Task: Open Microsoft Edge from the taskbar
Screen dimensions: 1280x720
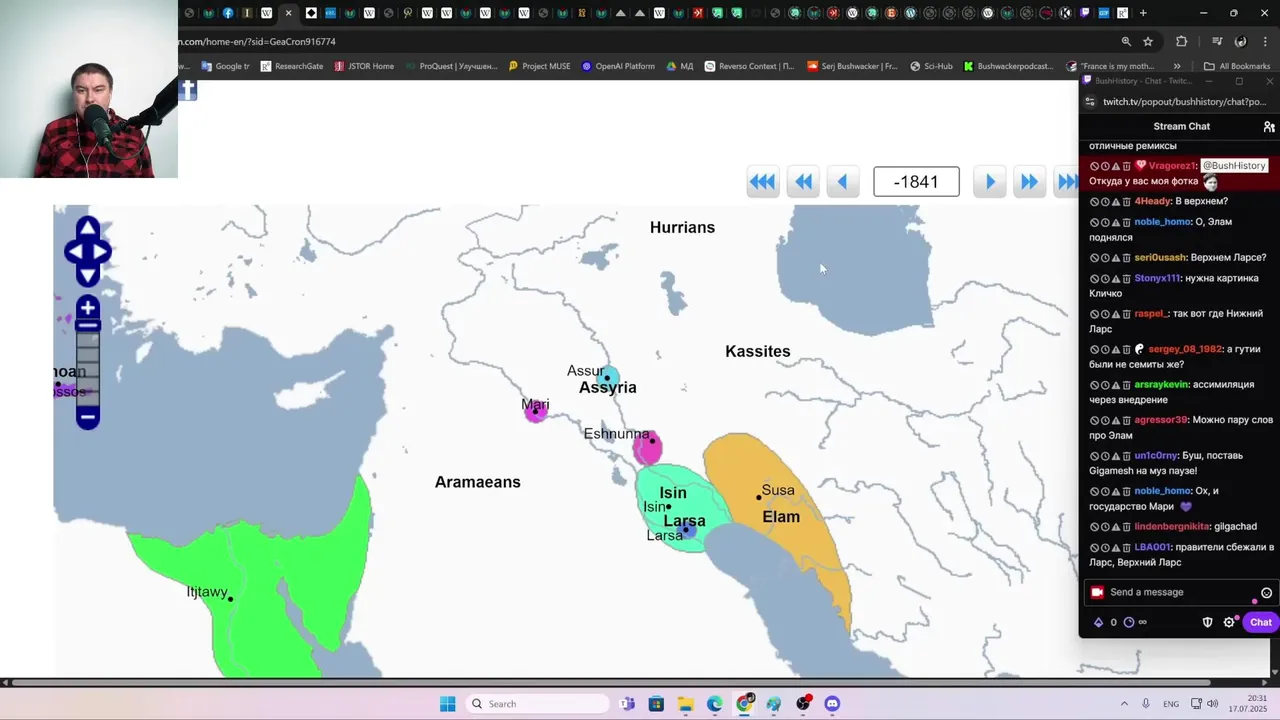Action: pos(715,704)
